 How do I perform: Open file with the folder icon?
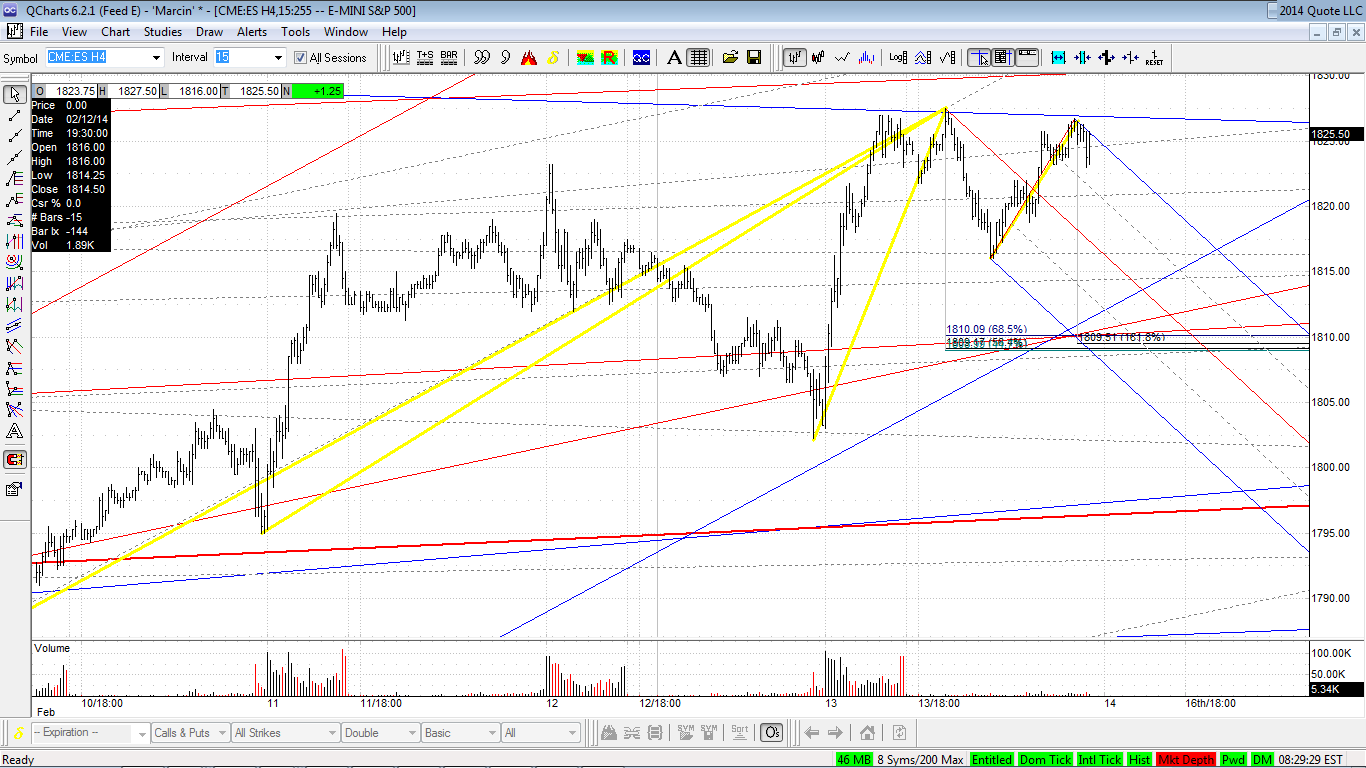[730, 57]
